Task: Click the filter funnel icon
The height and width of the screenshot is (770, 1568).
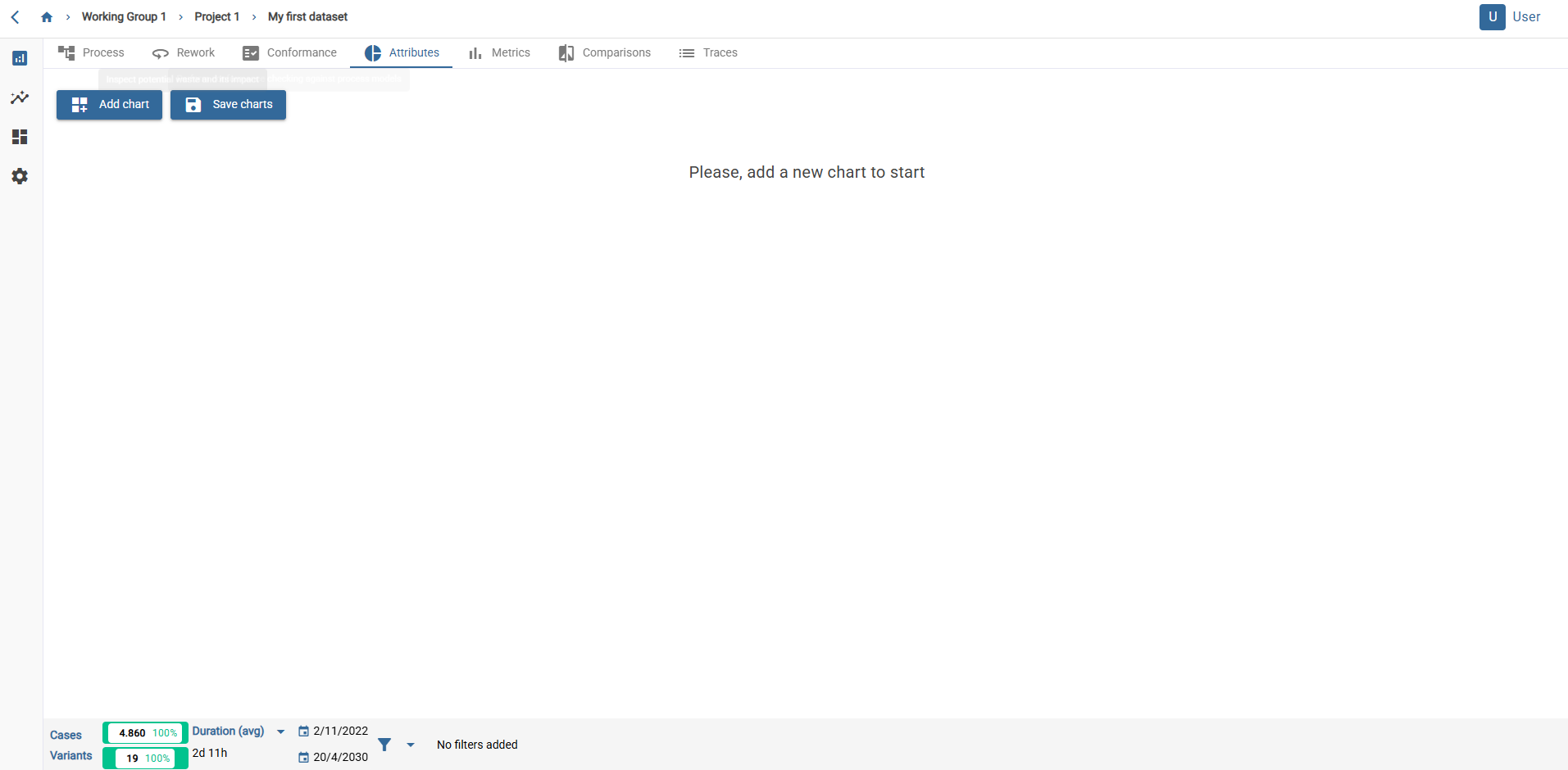Action: point(384,745)
